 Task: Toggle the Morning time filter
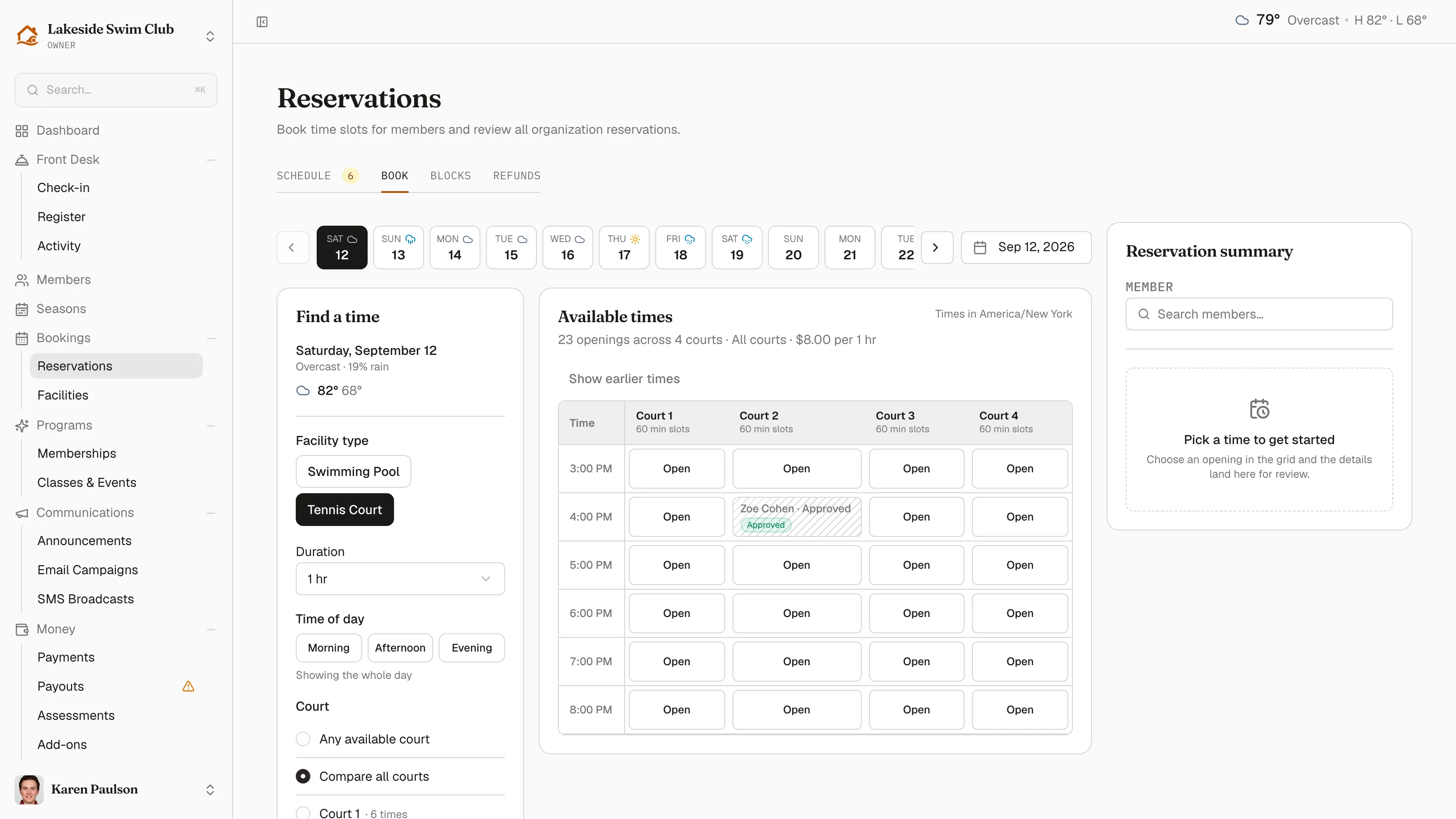coord(329,648)
